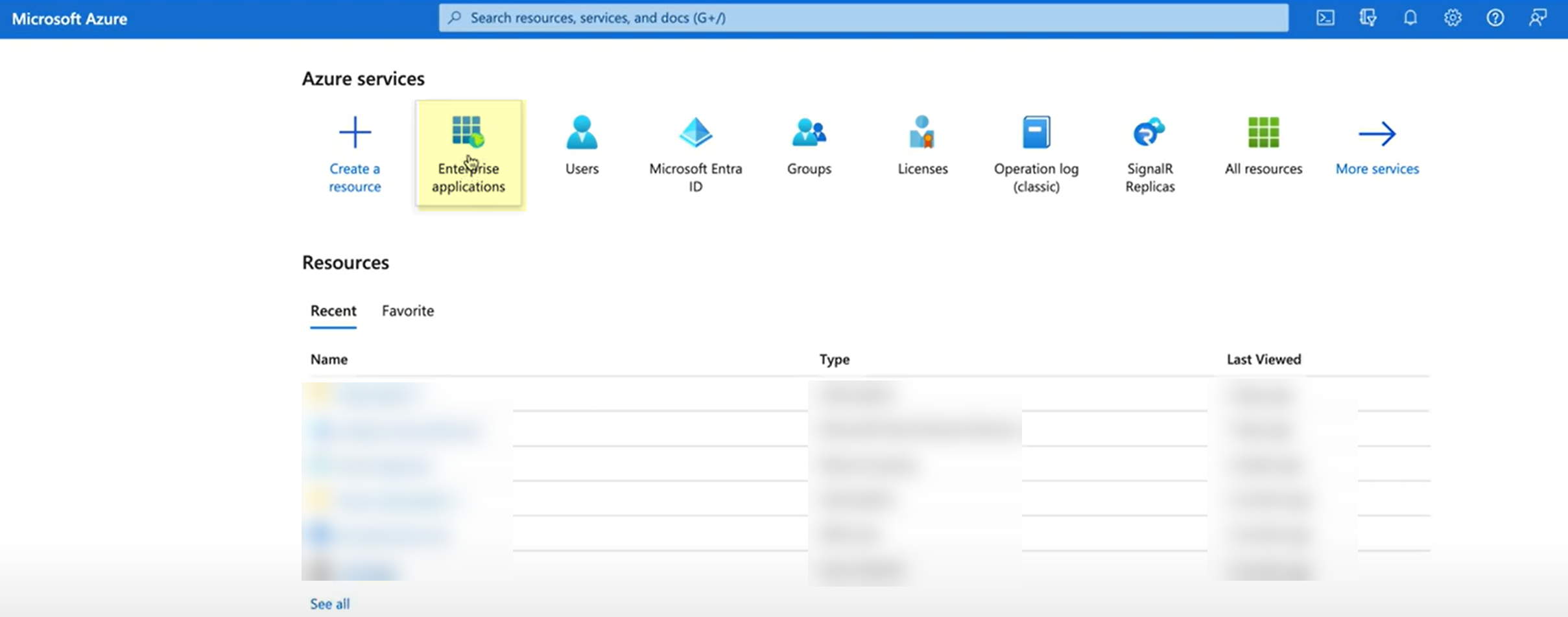Open Enterprise applications service

coord(468,154)
